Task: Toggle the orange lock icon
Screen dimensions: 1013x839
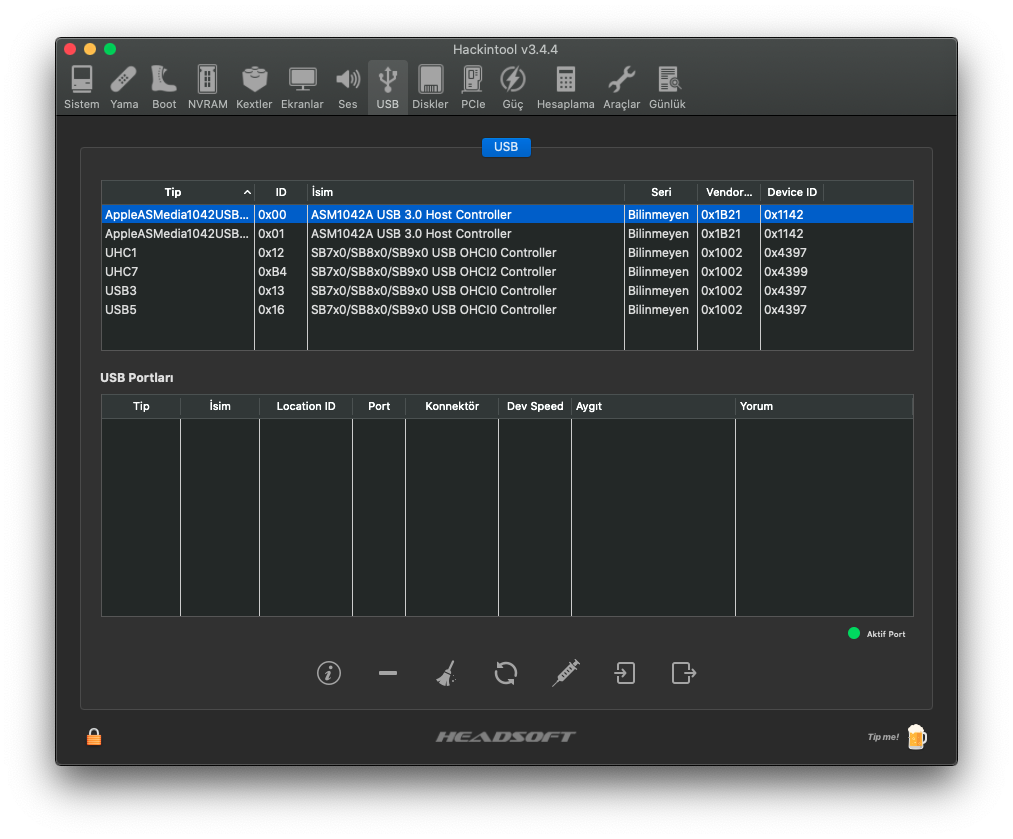Action: (94, 737)
